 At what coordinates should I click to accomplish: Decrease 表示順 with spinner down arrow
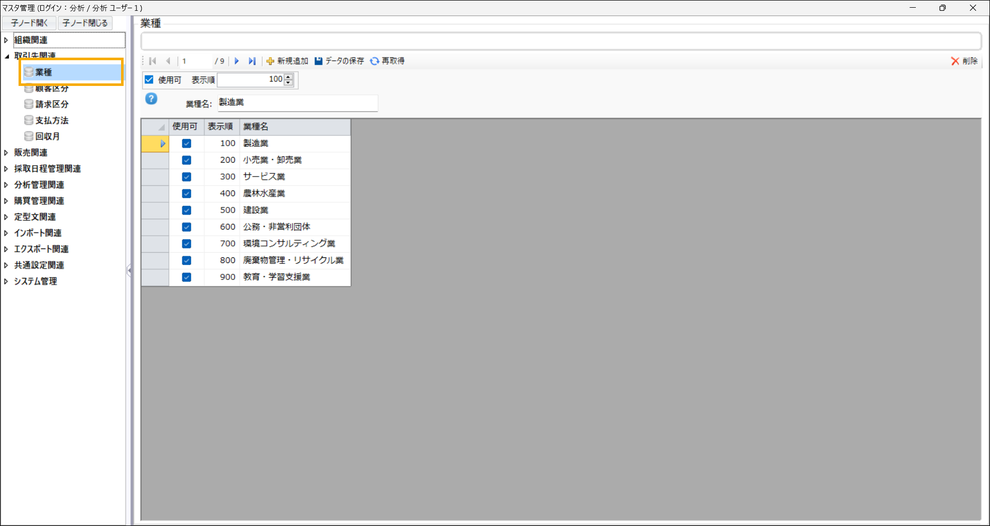tap(289, 83)
